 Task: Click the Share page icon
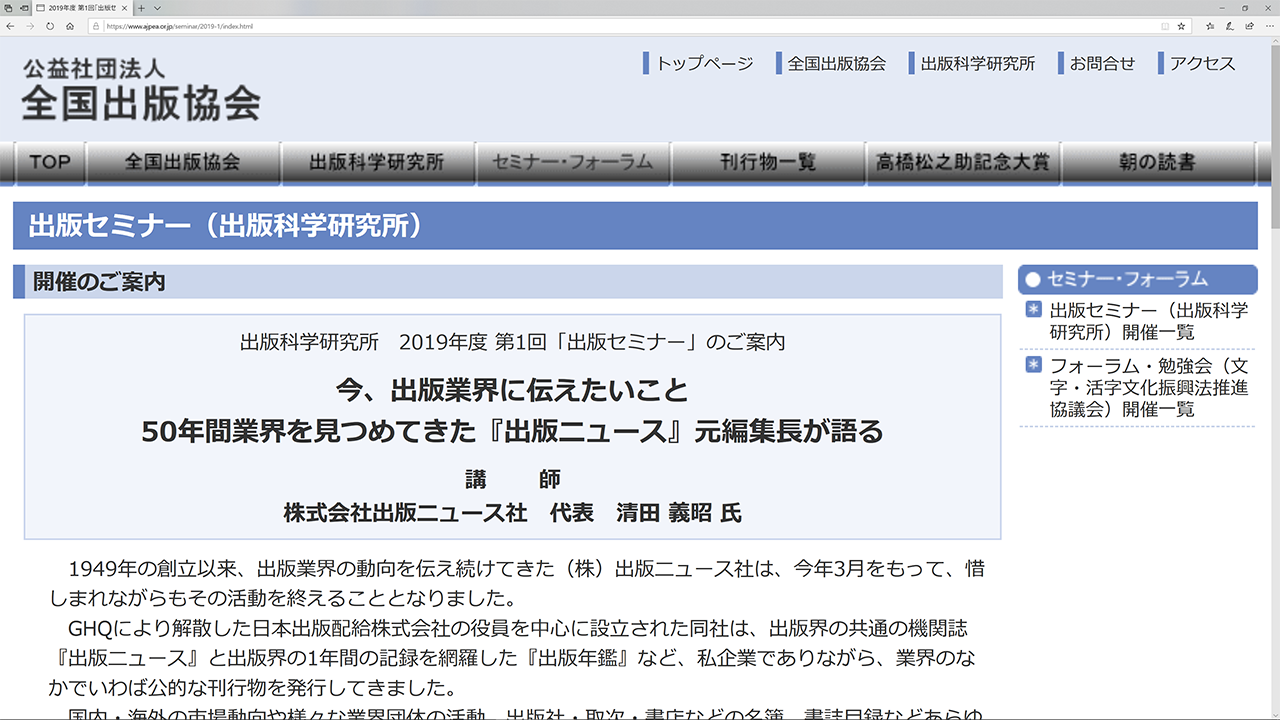point(1250,26)
